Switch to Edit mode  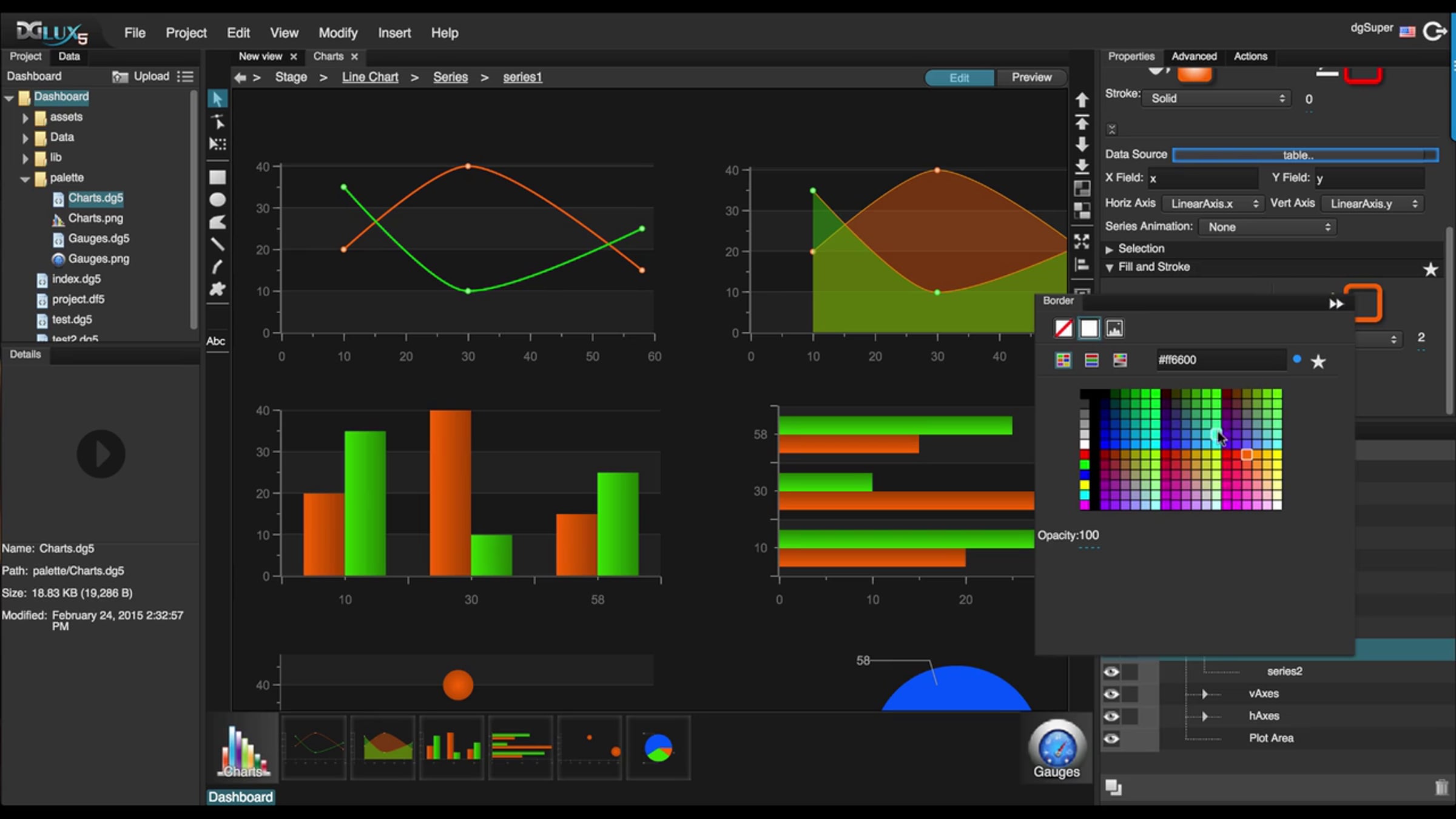tap(959, 78)
